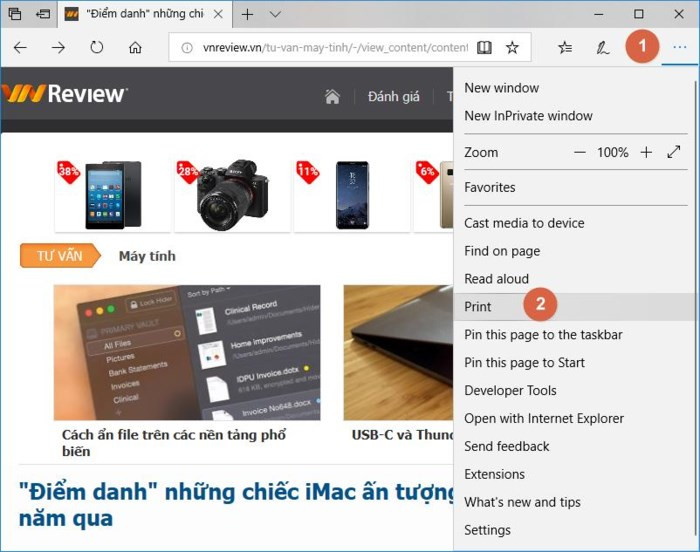Click the Forward navigation arrow
This screenshot has height=552, width=700.
58,47
